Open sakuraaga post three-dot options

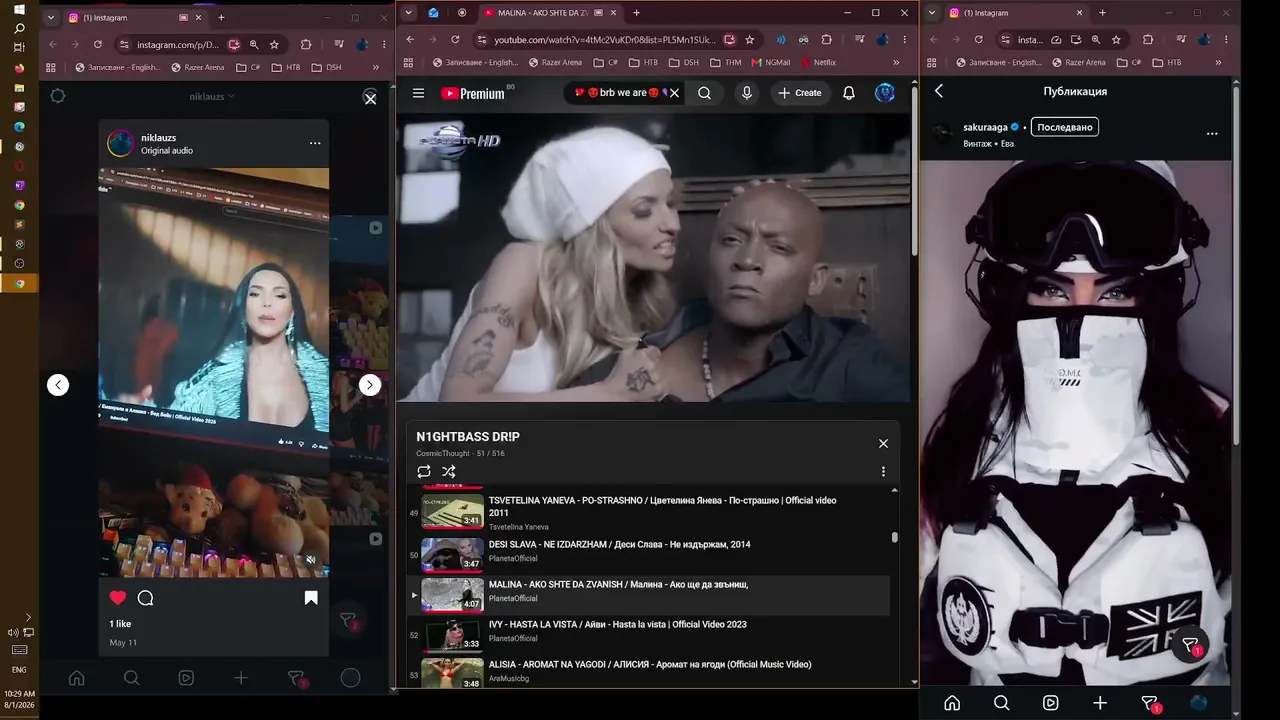[x=1212, y=133]
